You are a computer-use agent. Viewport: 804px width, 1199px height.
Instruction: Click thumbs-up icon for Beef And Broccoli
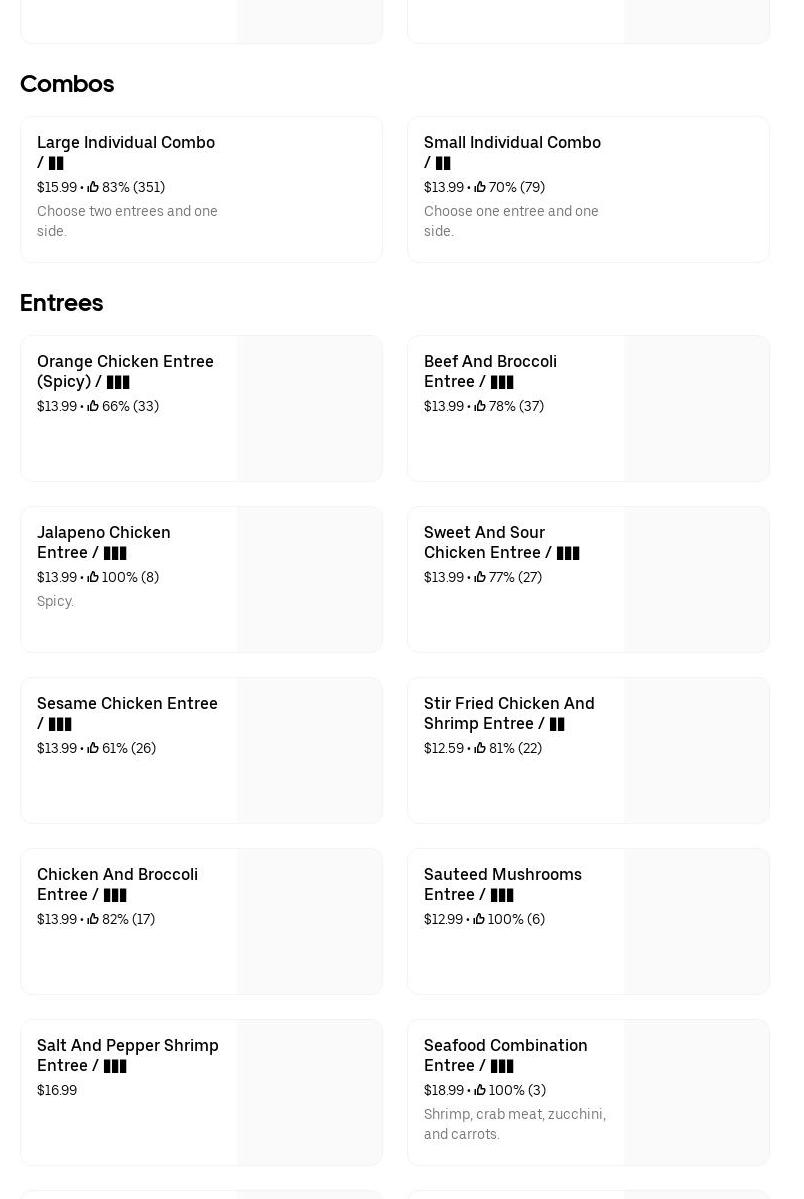point(480,406)
